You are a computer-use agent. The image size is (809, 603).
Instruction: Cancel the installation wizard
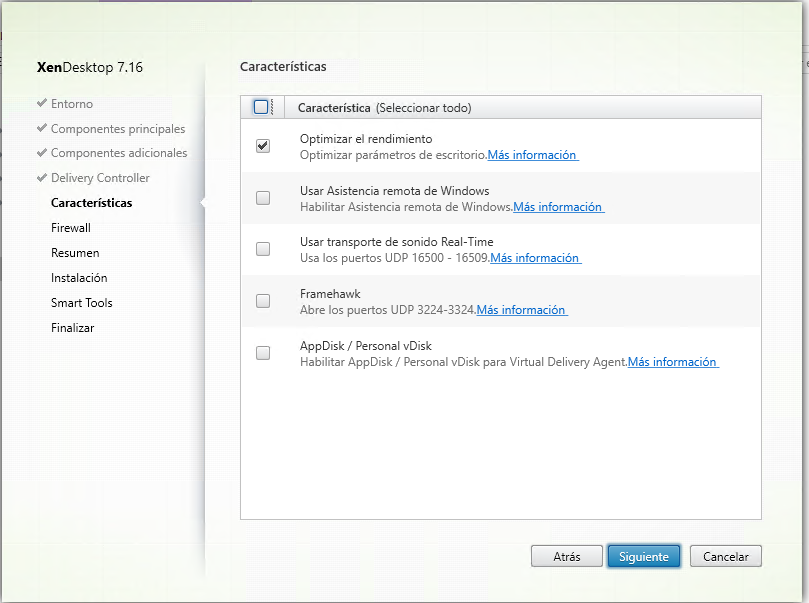pyautogui.click(x=725, y=557)
